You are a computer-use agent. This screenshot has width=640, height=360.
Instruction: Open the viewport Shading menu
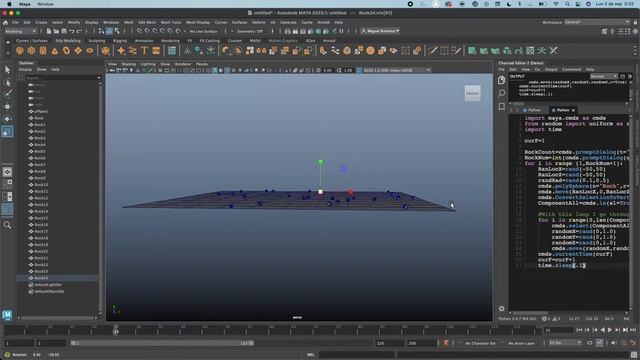point(129,64)
